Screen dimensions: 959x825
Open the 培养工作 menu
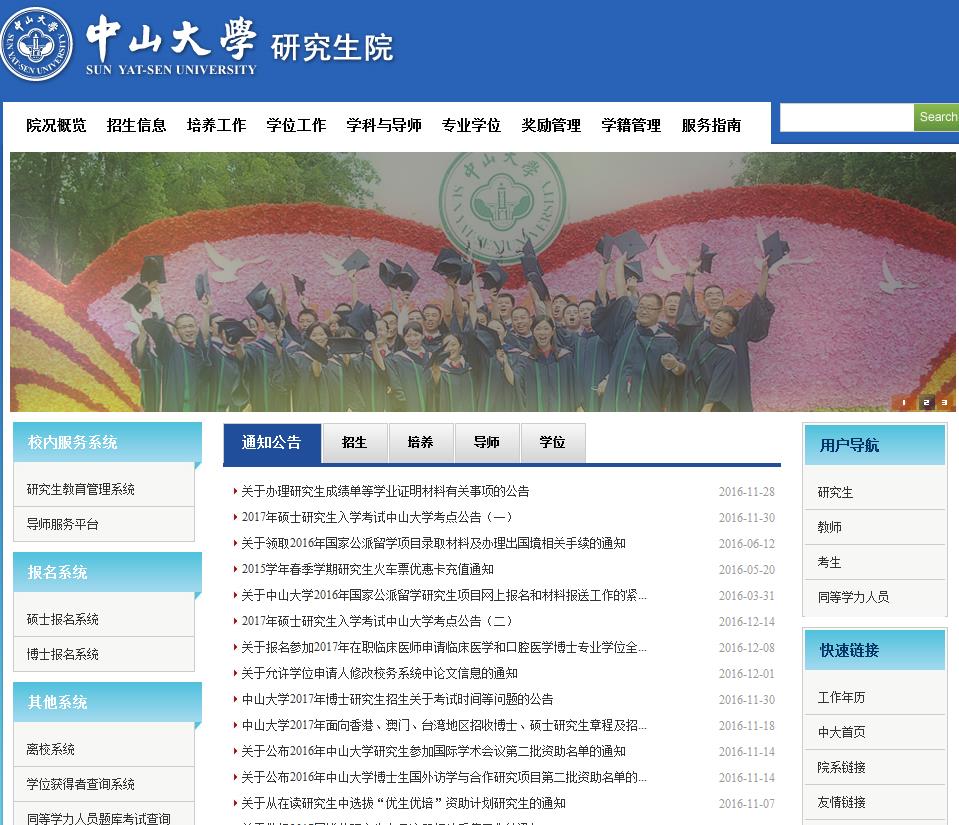[x=217, y=125]
